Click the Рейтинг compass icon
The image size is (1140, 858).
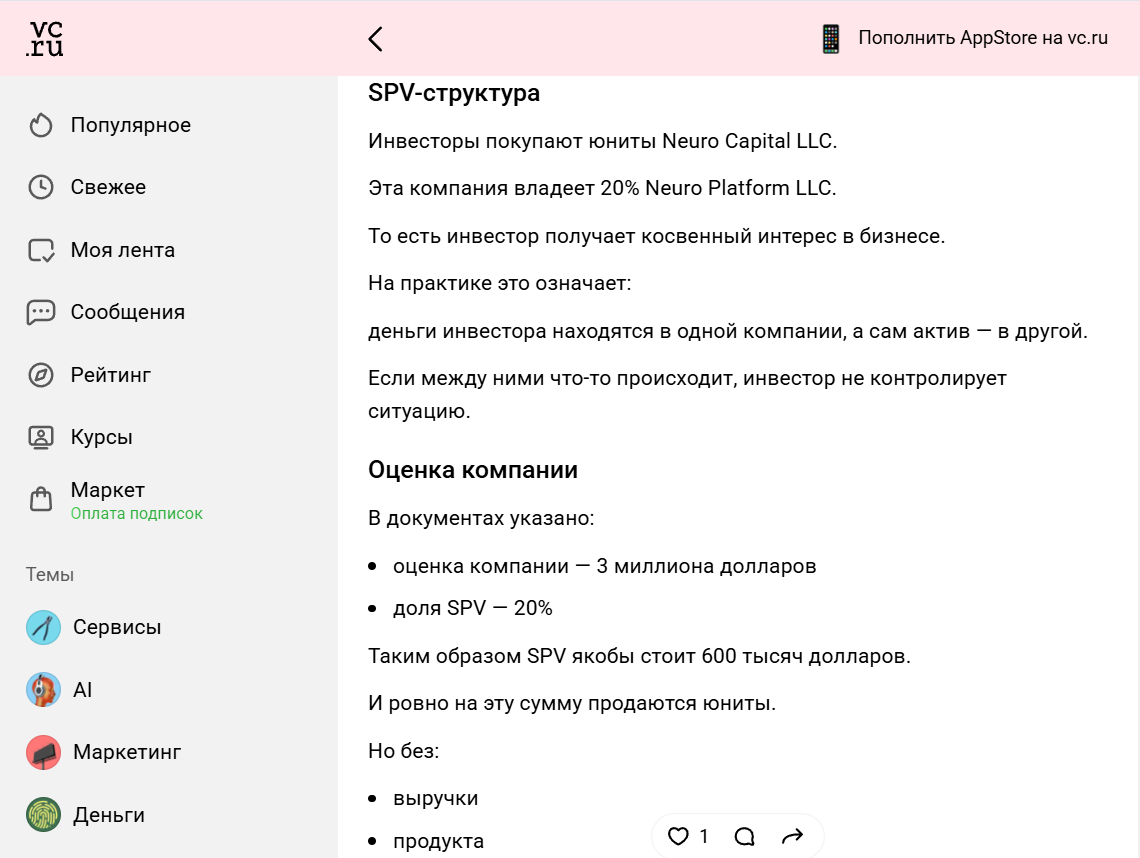point(40,375)
